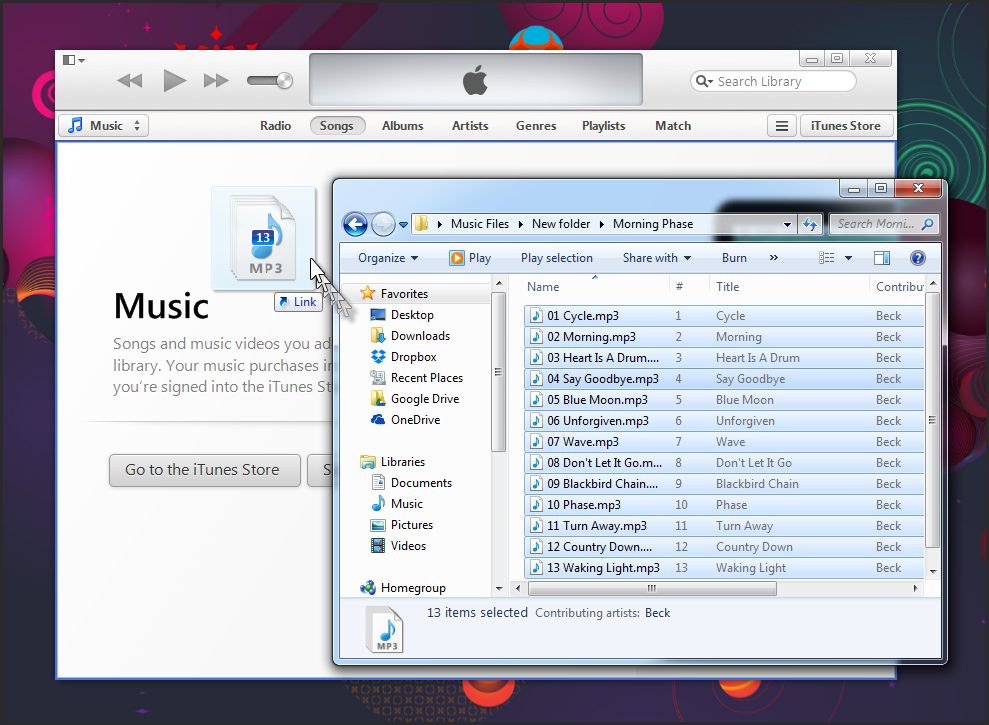Image resolution: width=989 pixels, height=725 pixels.
Task: Click the navigation pane scroll down arrow
Action: click(x=499, y=589)
